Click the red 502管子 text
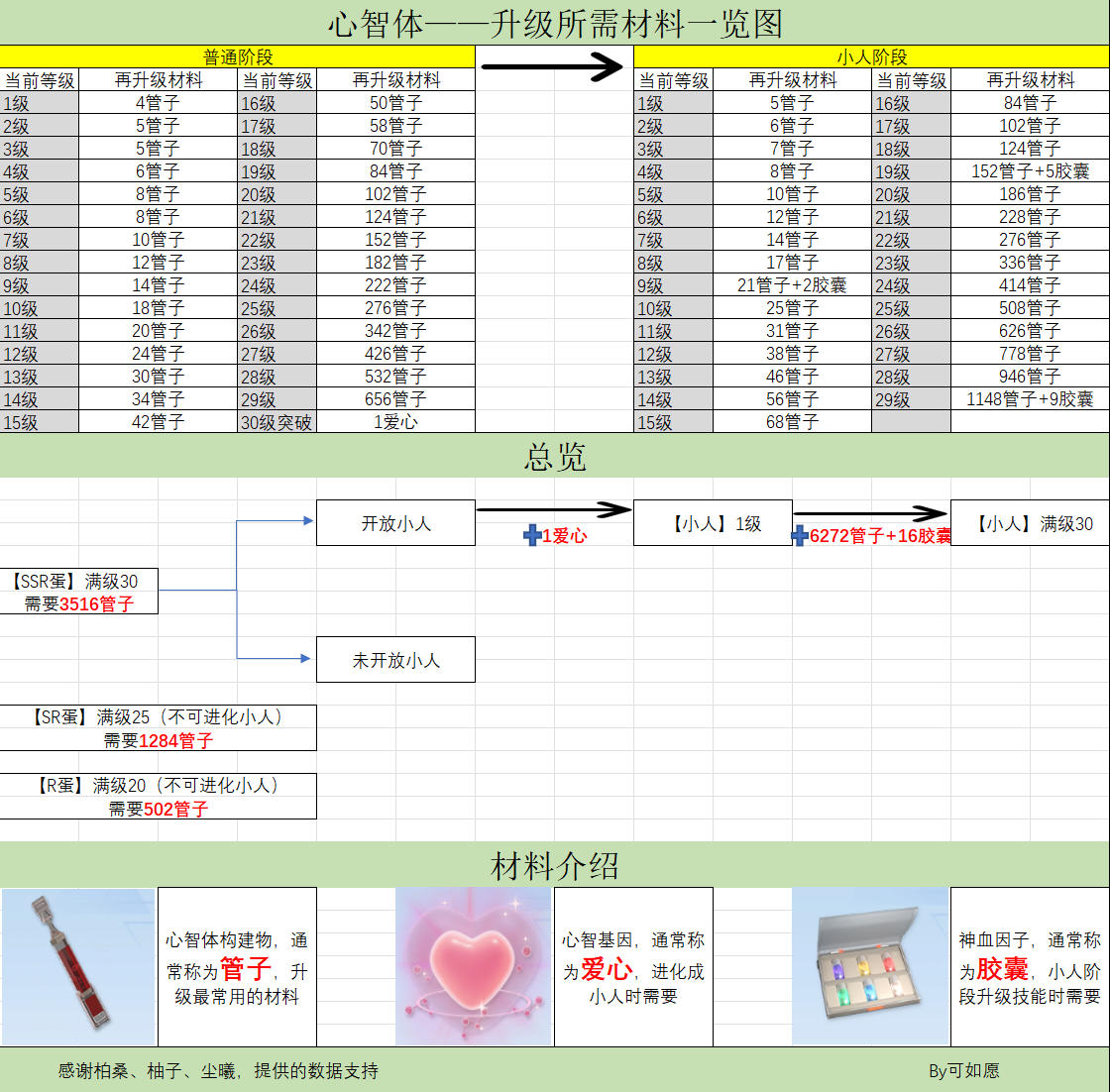This screenshot has height=1092, width=1110. (175, 809)
